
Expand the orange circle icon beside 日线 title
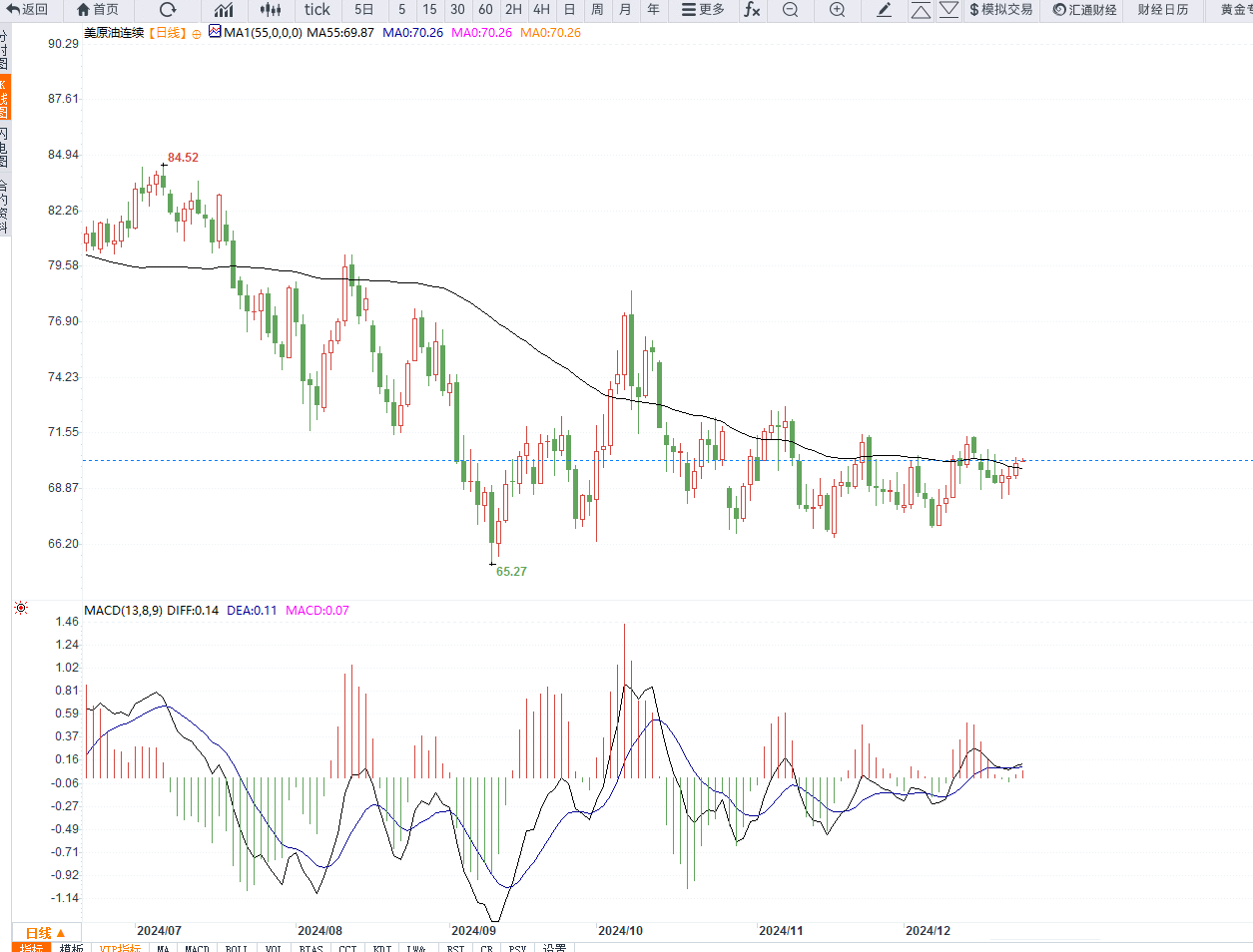tap(197, 34)
